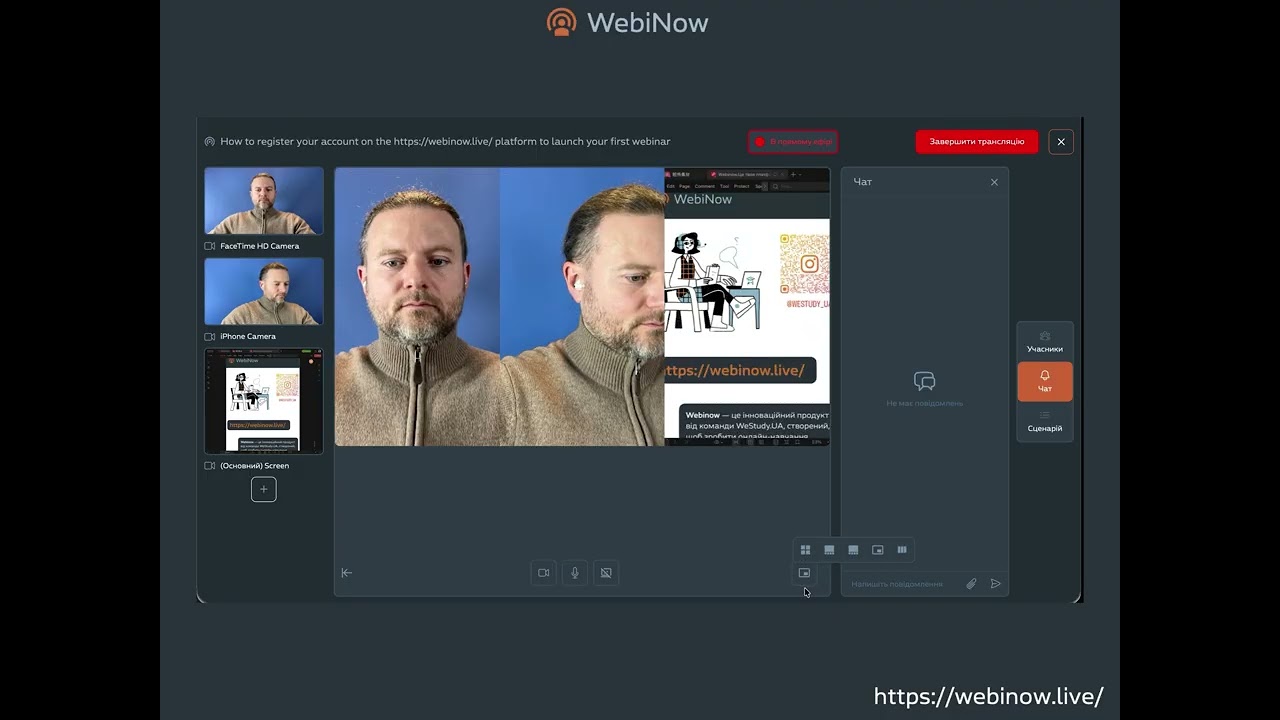Close the webinar studio window
Viewport: 1280px width, 720px height.
click(x=1061, y=142)
